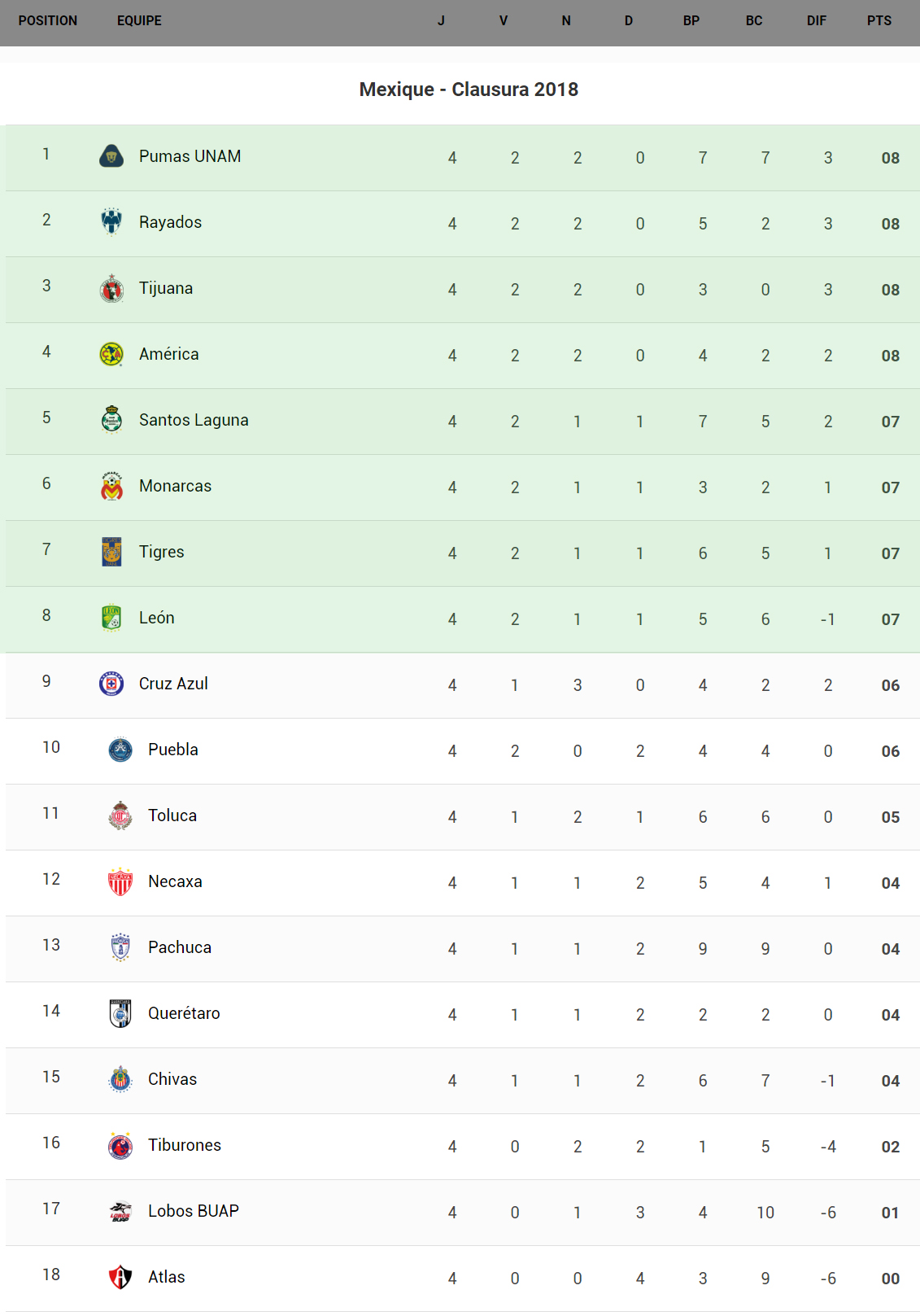The image size is (920, 1316).
Task: Click the POSITION column header
Action: coord(48,21)
